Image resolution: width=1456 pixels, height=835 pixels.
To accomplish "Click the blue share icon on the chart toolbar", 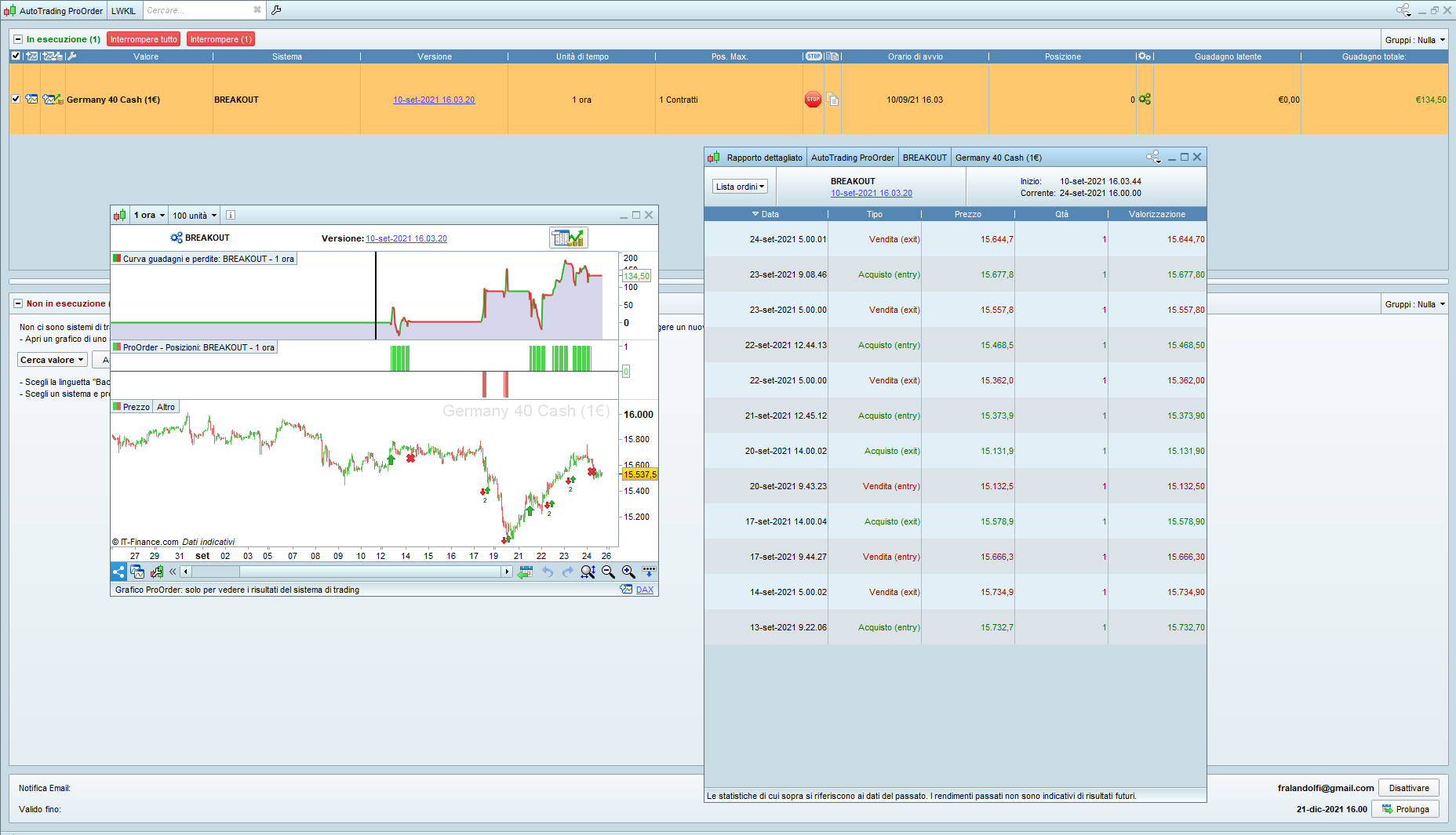I will click(x=118, y=572).
